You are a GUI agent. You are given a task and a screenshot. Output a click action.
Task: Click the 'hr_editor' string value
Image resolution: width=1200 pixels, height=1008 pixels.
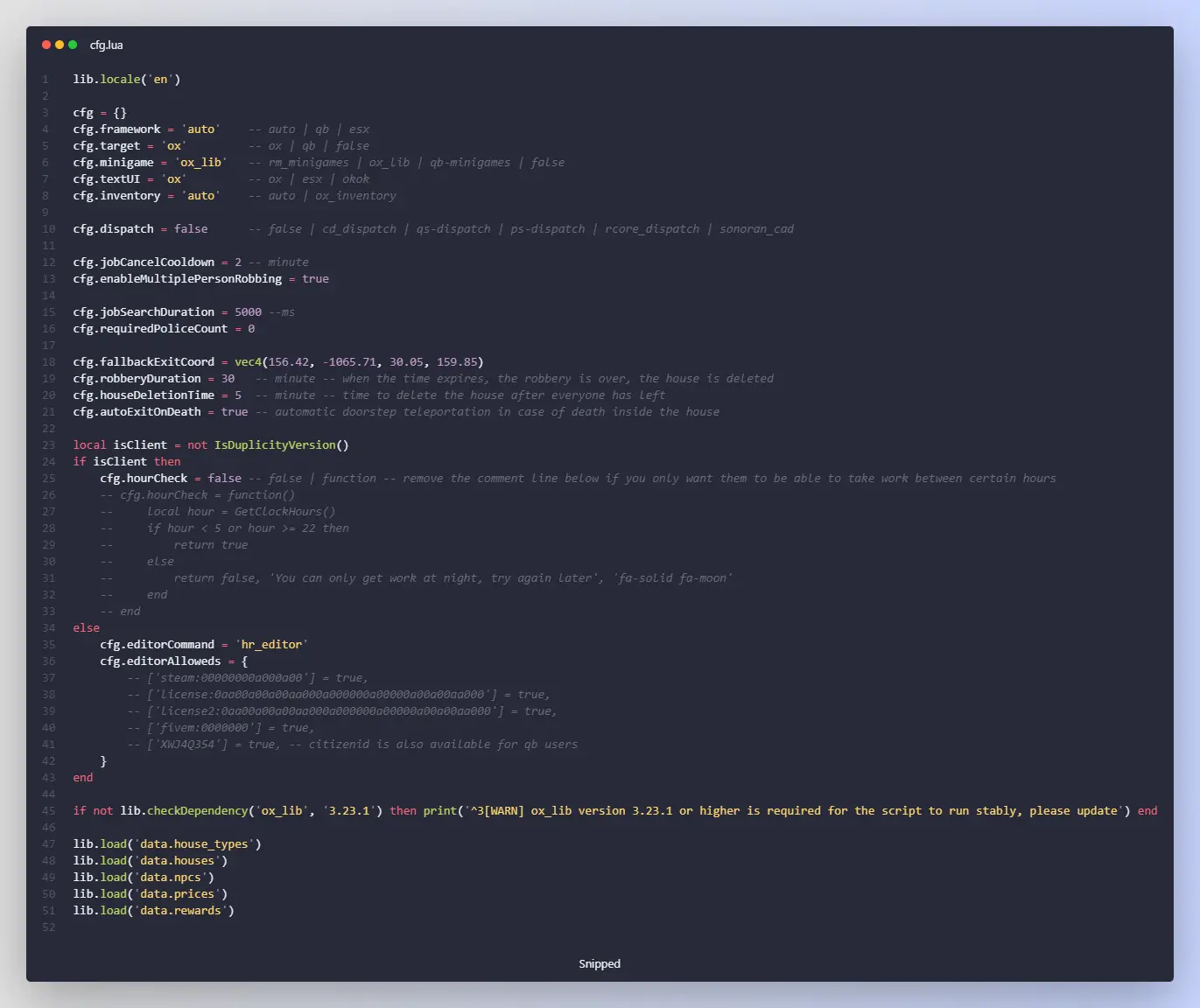point(272,644)
